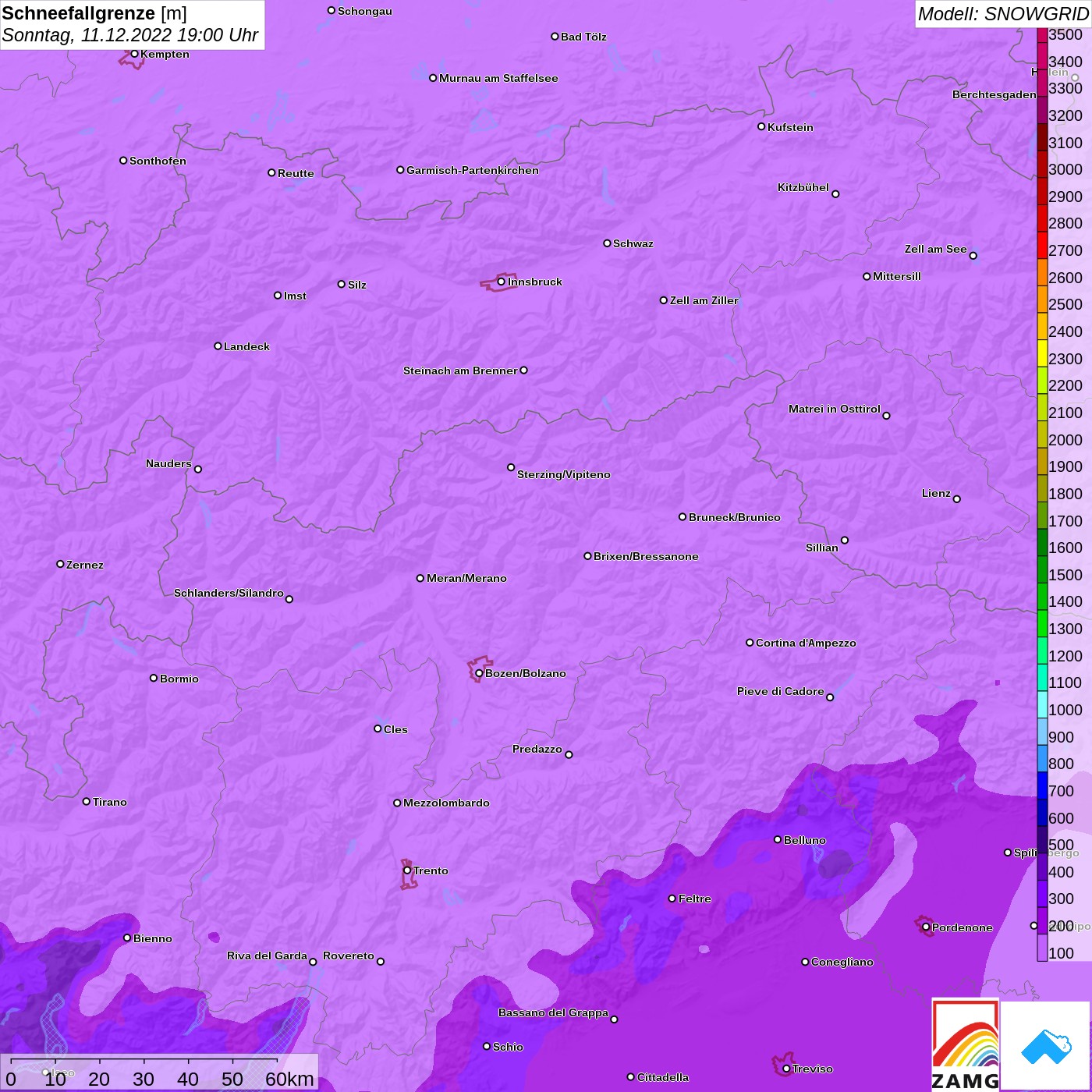Click the 100 legend value

(x=1062, y=953)
